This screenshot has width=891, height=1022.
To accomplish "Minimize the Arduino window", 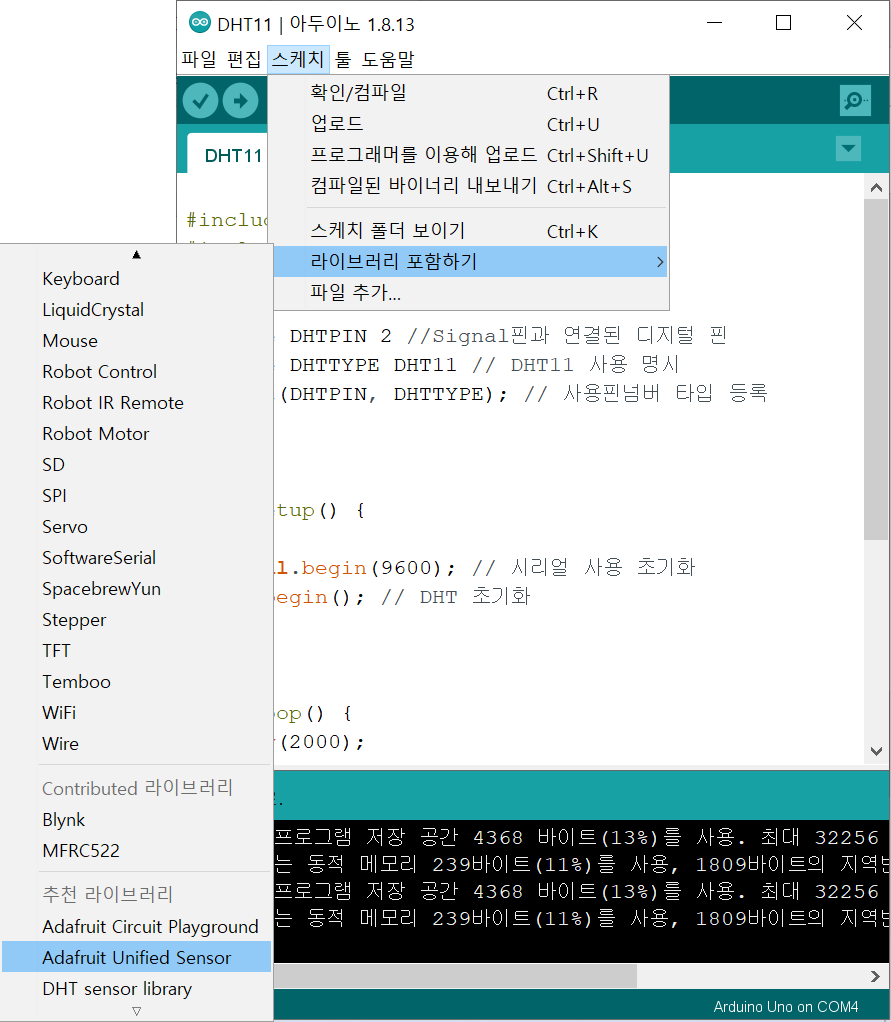I will pyautogui.click(x=714, y=23).
